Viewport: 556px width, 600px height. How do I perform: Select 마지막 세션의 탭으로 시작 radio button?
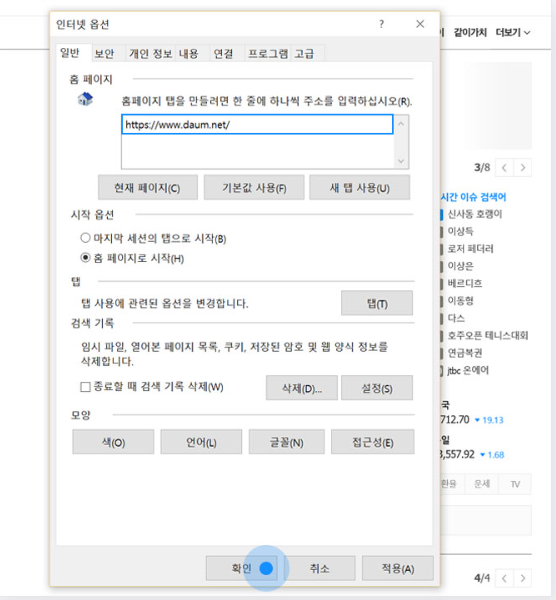(x=85, y=238)
